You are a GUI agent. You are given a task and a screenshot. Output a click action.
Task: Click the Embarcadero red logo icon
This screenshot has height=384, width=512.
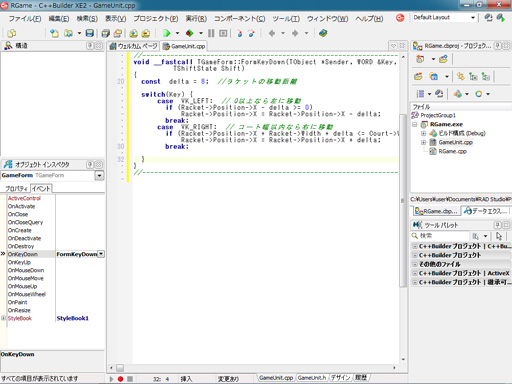click(x=400, y=18)
